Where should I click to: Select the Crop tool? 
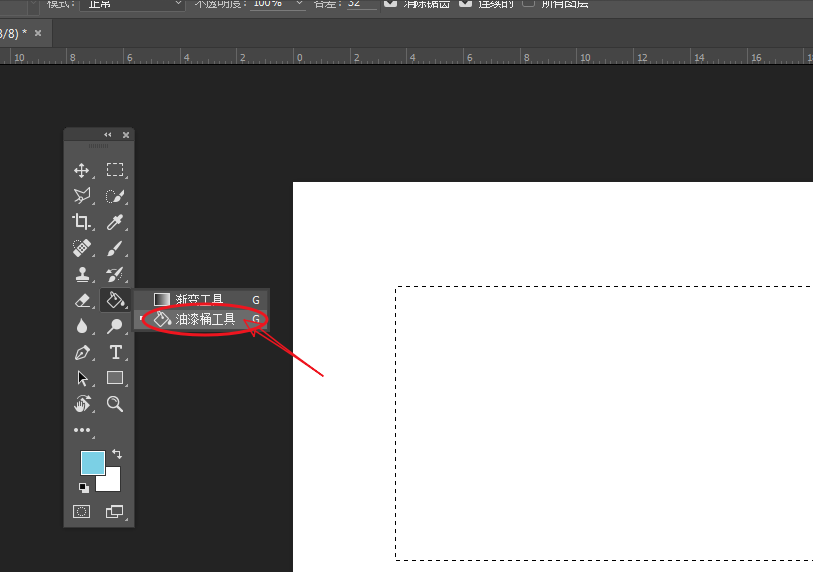(82, 222)
